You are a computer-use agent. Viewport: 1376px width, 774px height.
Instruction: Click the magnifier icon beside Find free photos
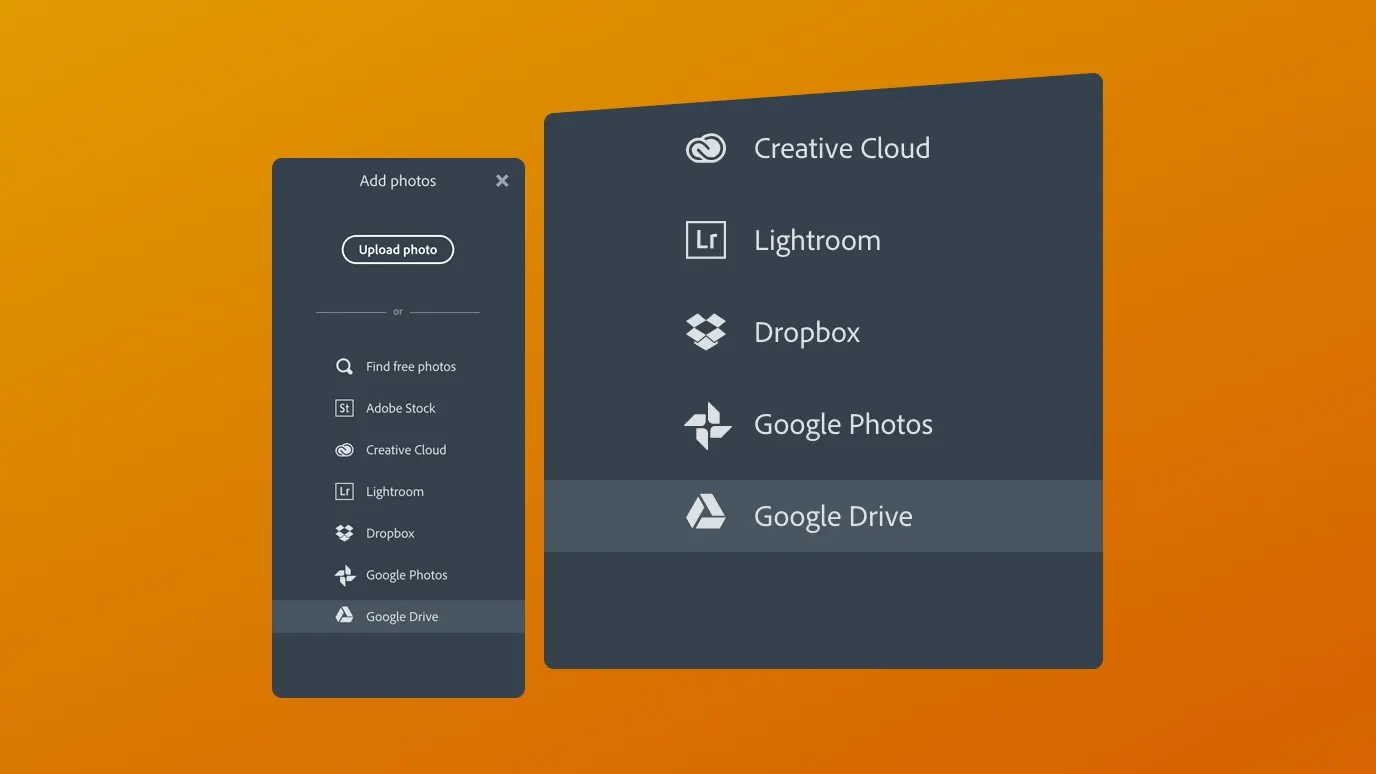[x=344, y=367]
